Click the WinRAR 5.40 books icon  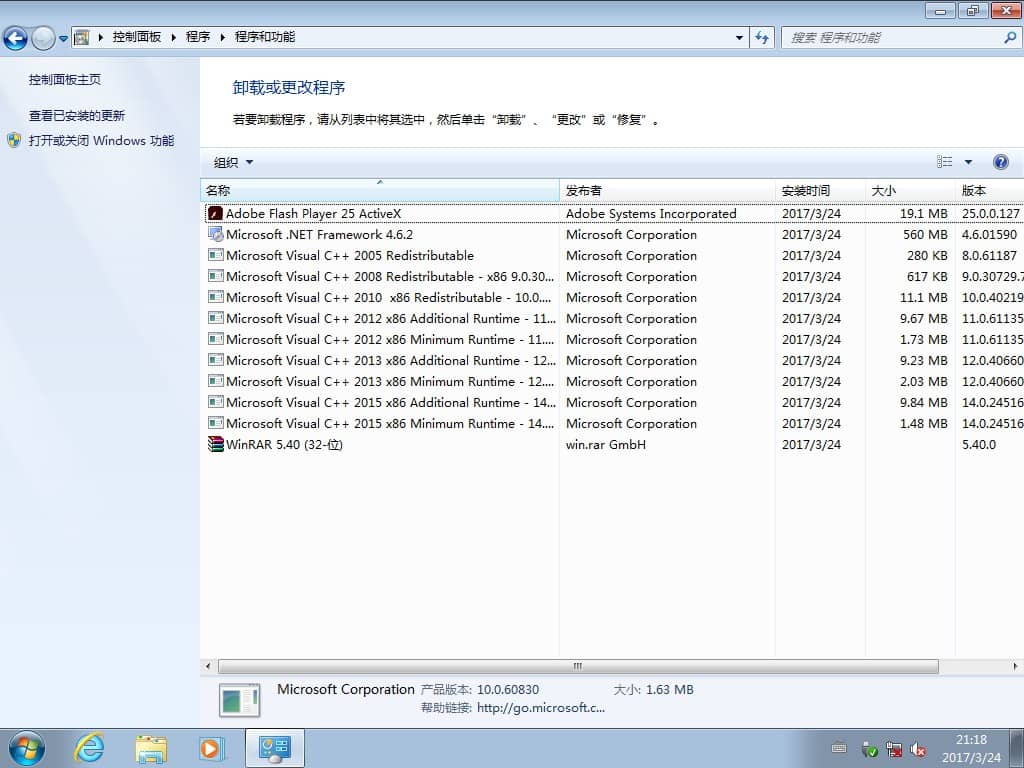216,444
